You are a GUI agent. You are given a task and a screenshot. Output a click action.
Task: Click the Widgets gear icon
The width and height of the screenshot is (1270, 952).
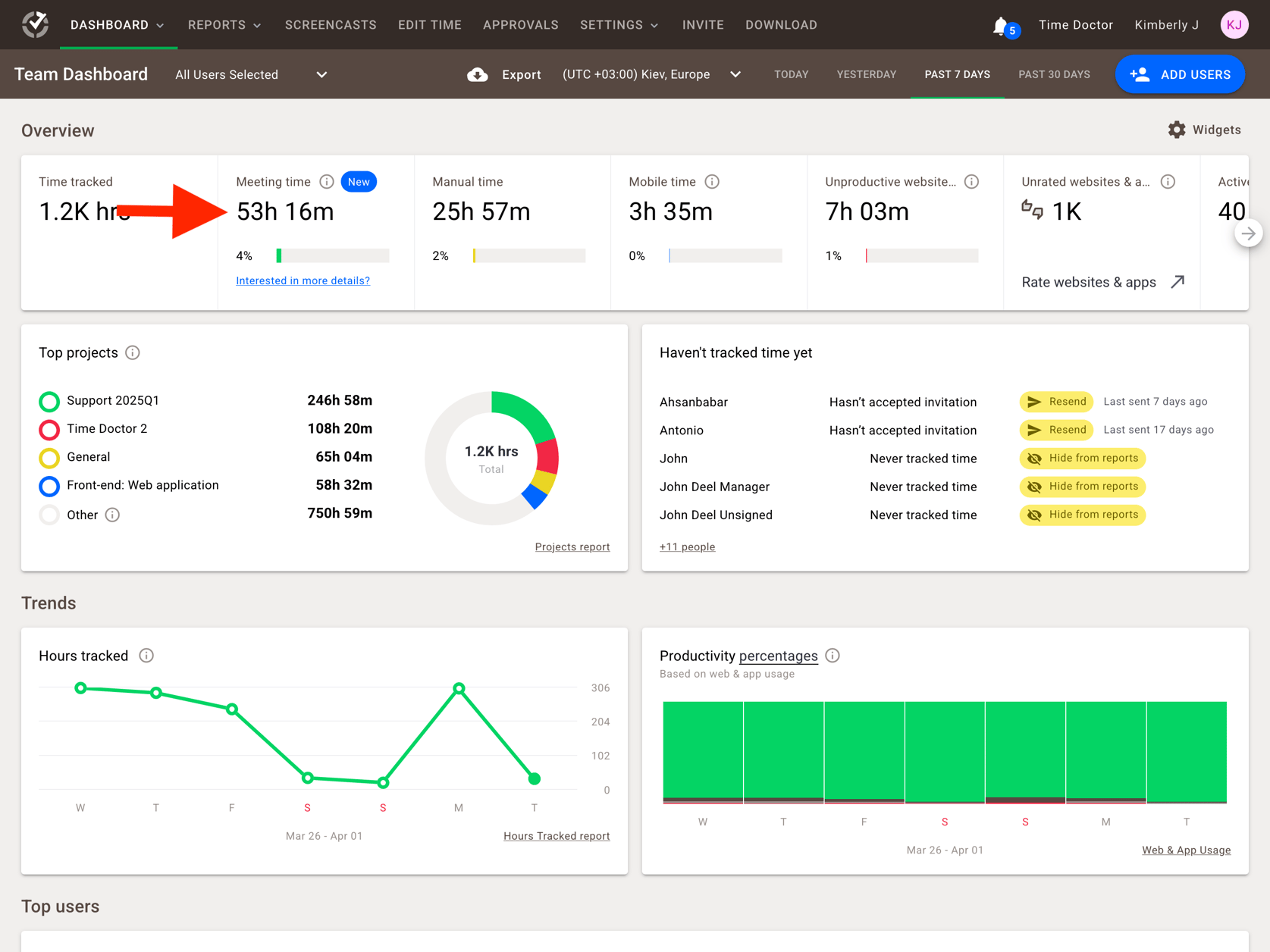click(x=1176, y=130)
